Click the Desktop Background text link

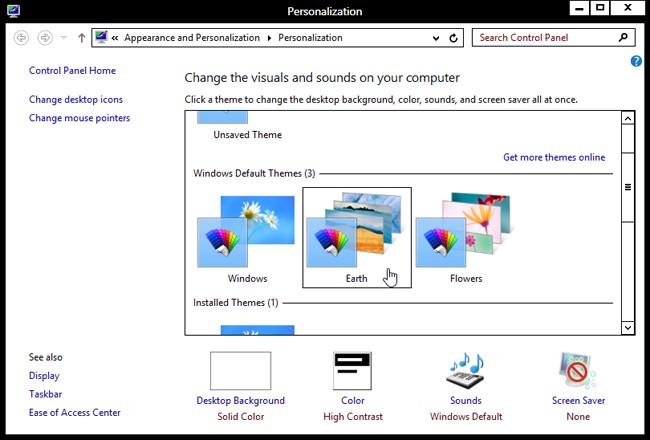240,401
